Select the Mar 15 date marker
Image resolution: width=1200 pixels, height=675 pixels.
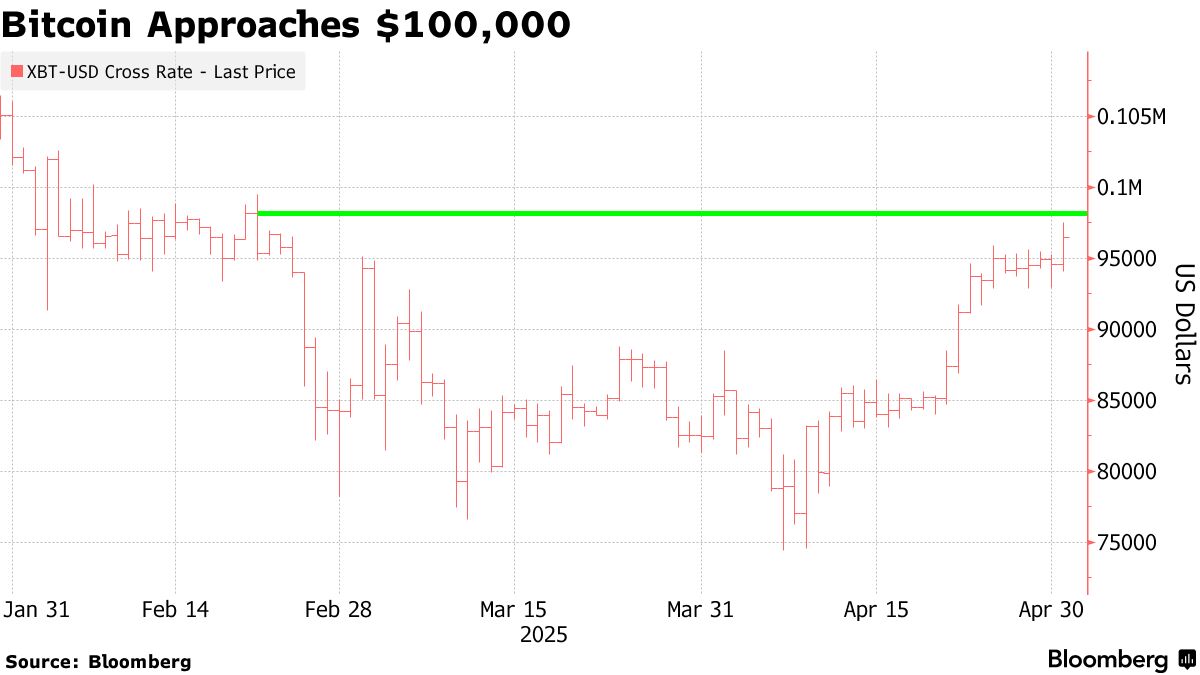coord(514,609)
